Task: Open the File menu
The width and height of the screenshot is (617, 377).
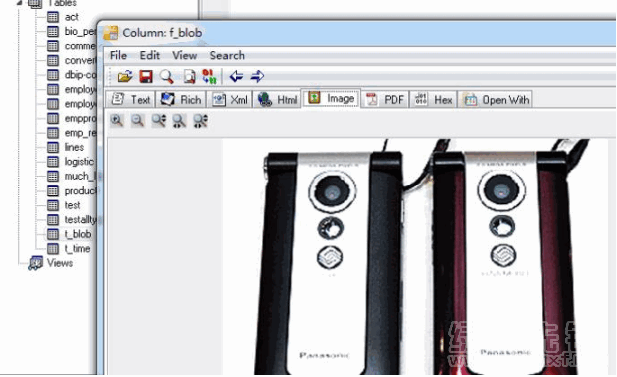Action: tap(118, 55)
